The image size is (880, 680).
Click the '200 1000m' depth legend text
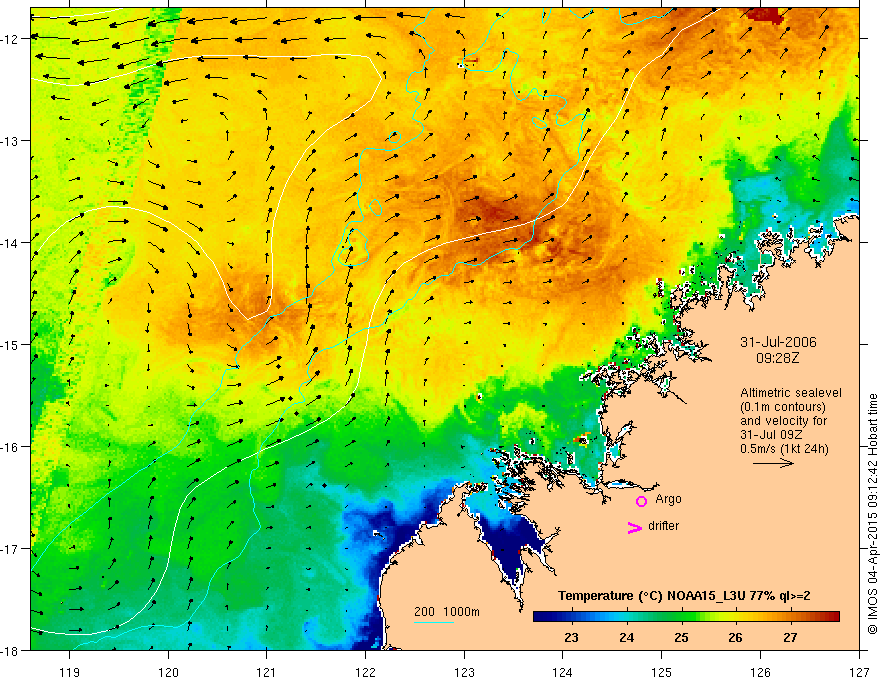click(x=447, y=612)
